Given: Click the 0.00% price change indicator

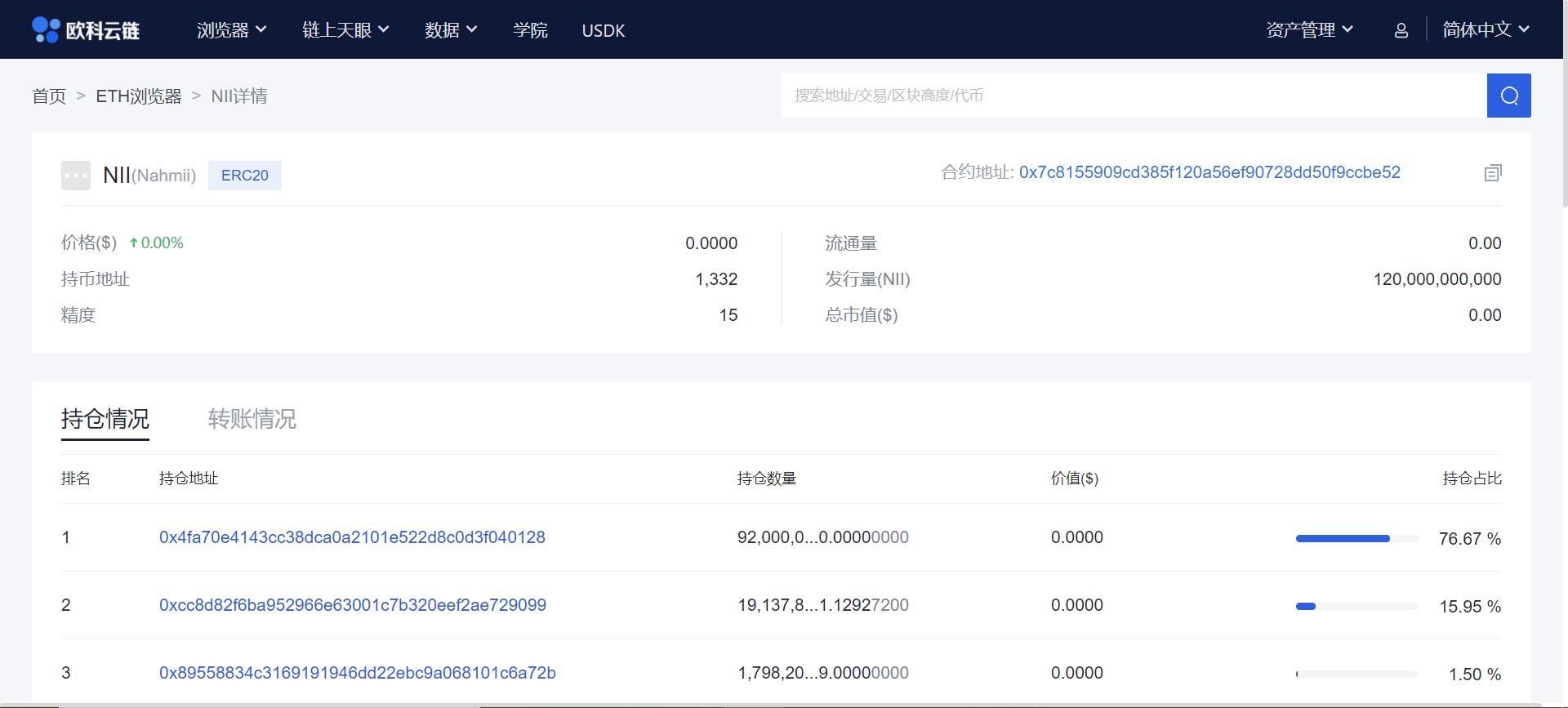Looking at the screenshot, I should point(156,243).
